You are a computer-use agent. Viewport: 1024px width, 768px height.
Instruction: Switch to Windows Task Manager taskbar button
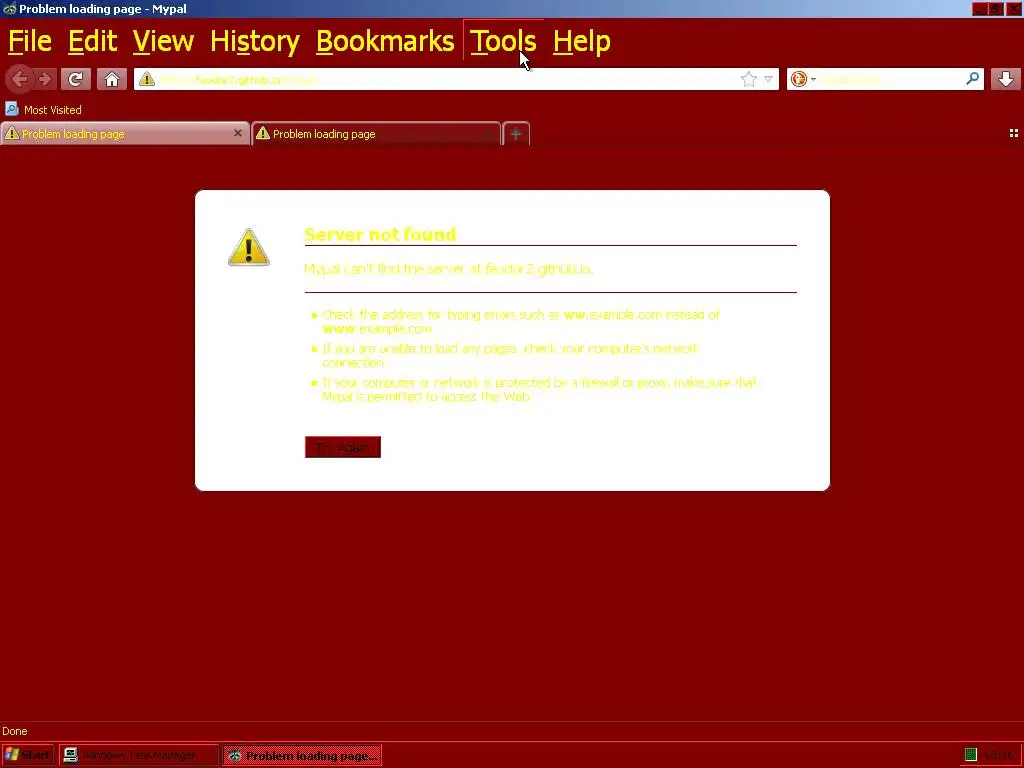(x=138, y=755)
